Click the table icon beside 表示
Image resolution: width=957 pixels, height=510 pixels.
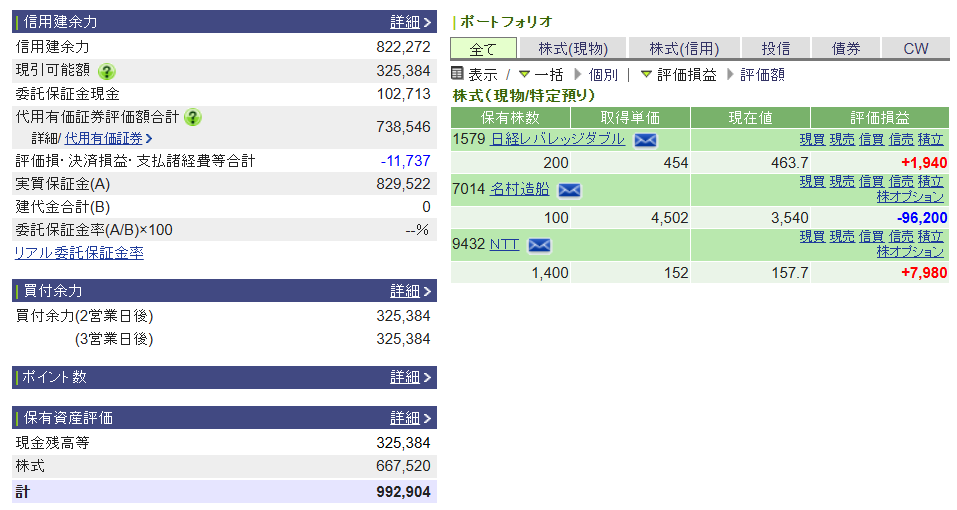[x=458, y=74]
